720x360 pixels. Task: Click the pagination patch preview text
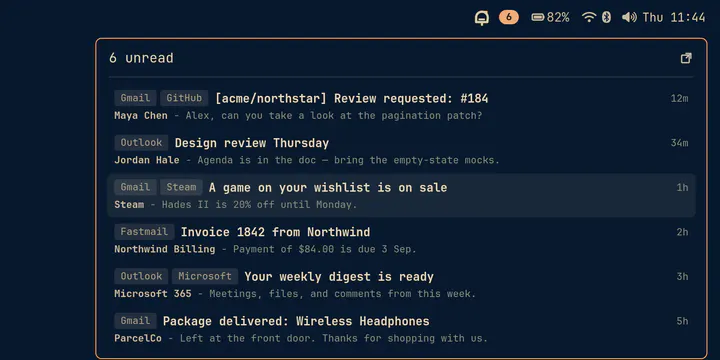[334, 116]
